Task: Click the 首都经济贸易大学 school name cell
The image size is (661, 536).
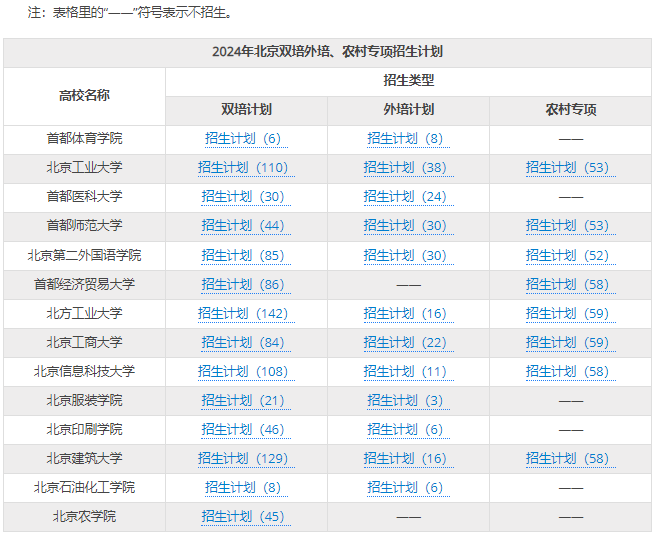Action: [84, 285]
